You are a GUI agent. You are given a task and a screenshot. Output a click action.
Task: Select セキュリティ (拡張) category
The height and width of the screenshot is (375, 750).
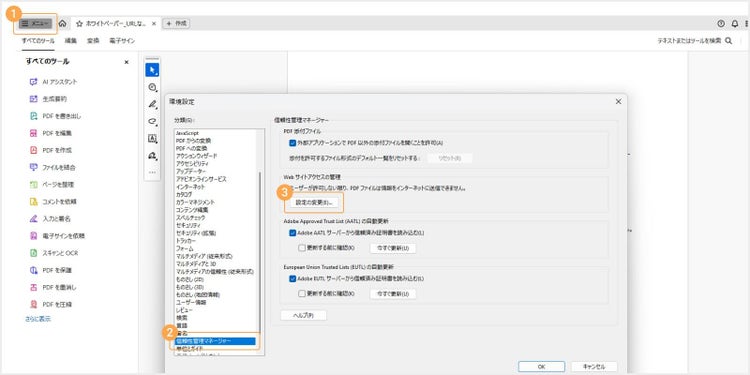(196, 233)
